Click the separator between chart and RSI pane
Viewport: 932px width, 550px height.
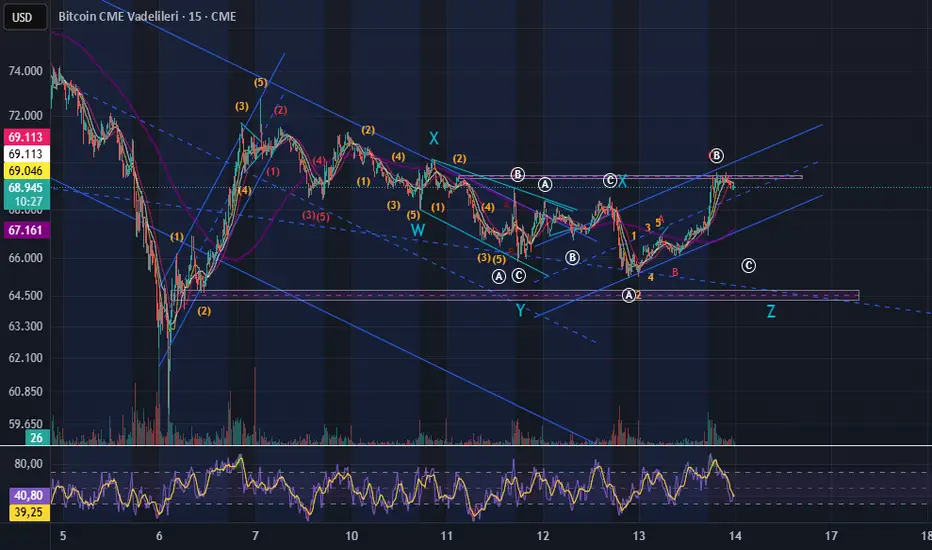(x=466, y=447)
